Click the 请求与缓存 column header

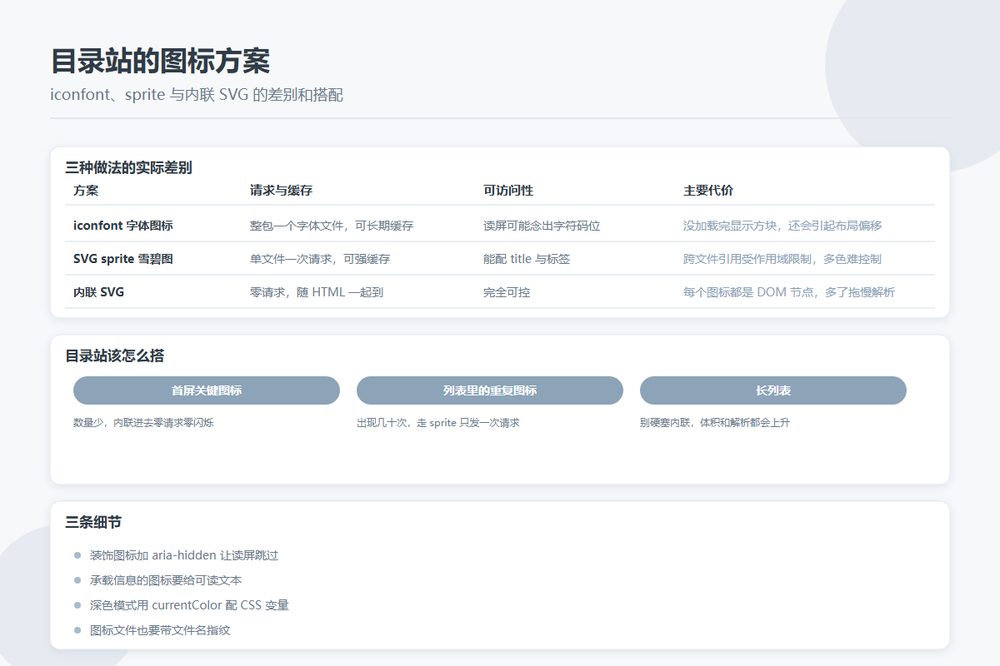(281, 191)
